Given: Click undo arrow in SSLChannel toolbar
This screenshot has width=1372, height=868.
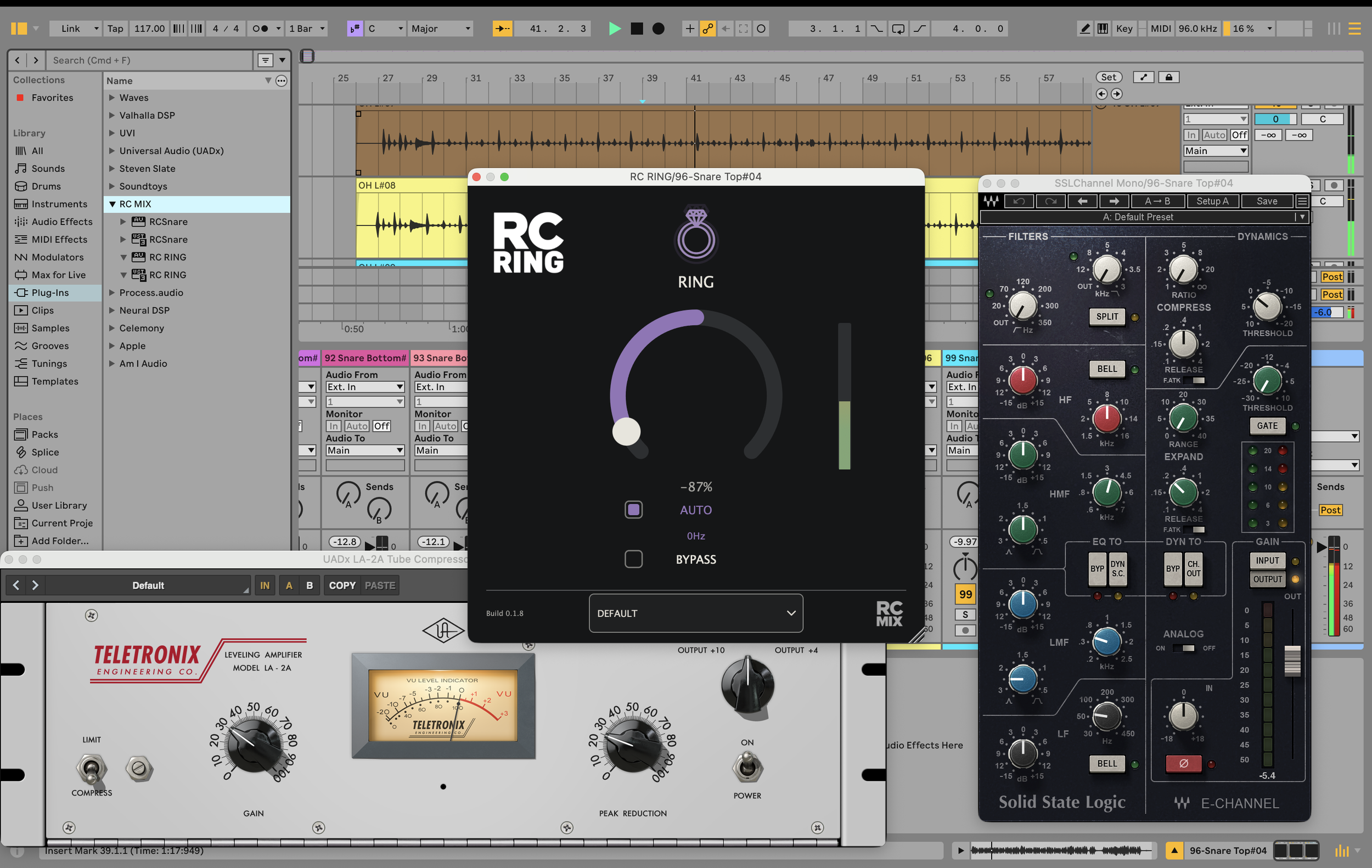Looking at the screenshot, I should click(x=1019, y=201).
